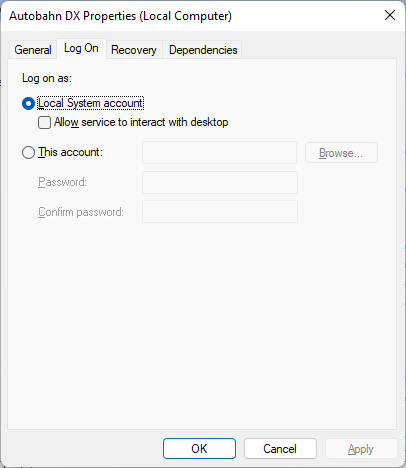Click the 'Password:' text label
406x468 pixels.
pos(62,182)
